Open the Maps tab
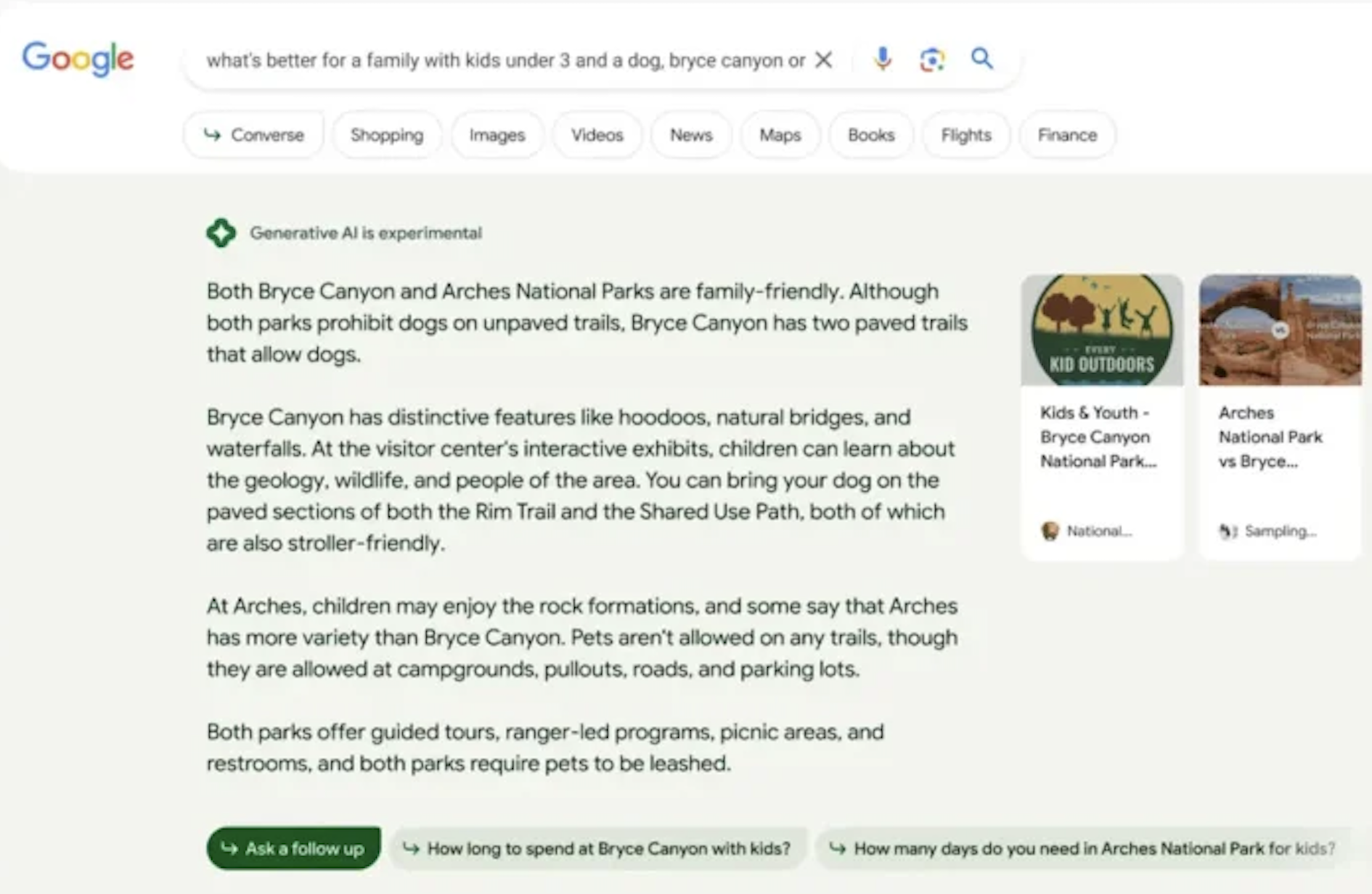 coord(780,135)
